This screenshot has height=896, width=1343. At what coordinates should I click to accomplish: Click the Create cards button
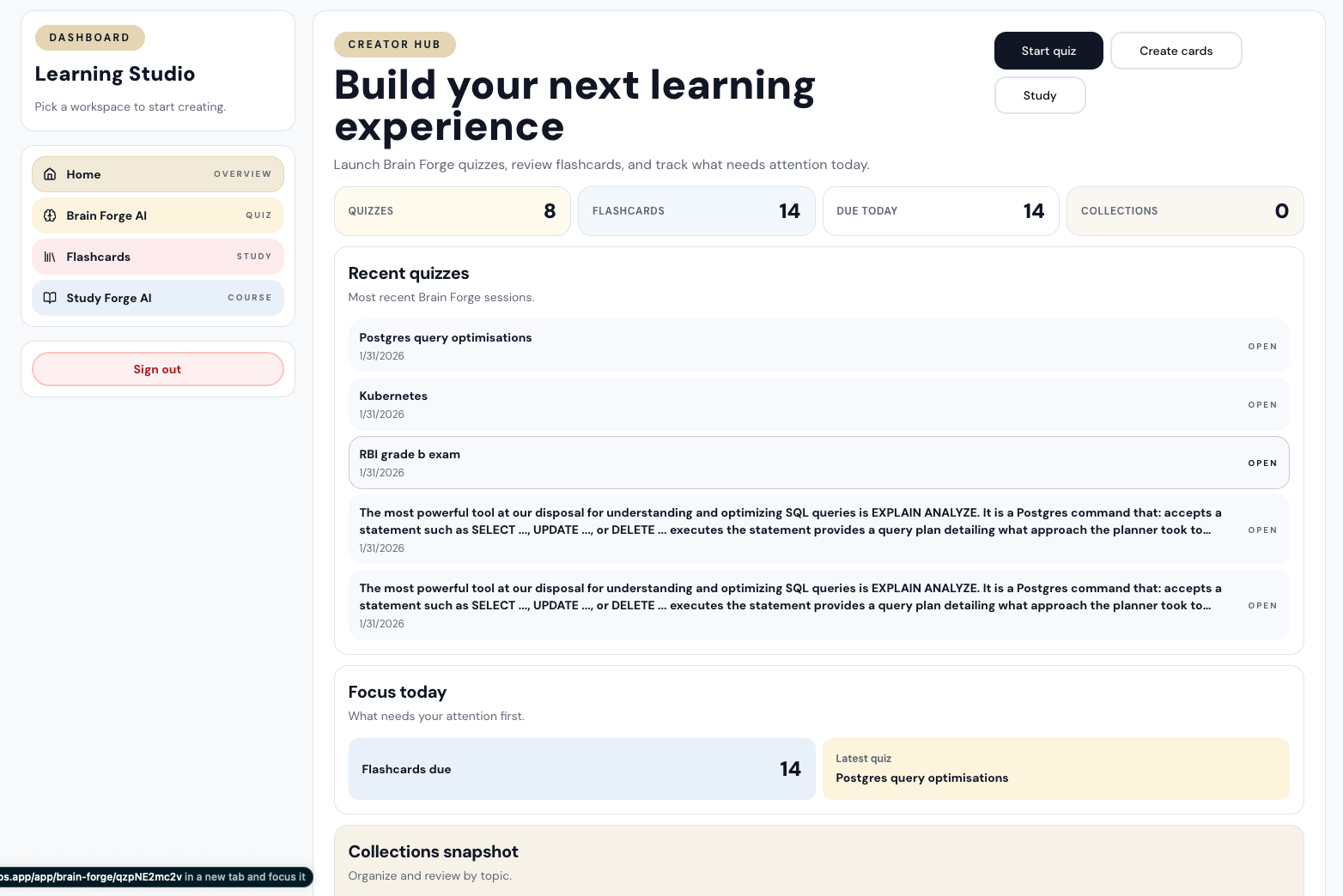pos(1176,51)
